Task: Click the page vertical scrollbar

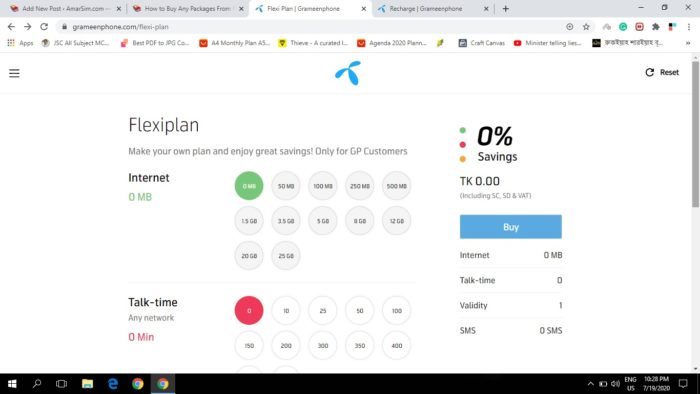Action: pos(695,134)
